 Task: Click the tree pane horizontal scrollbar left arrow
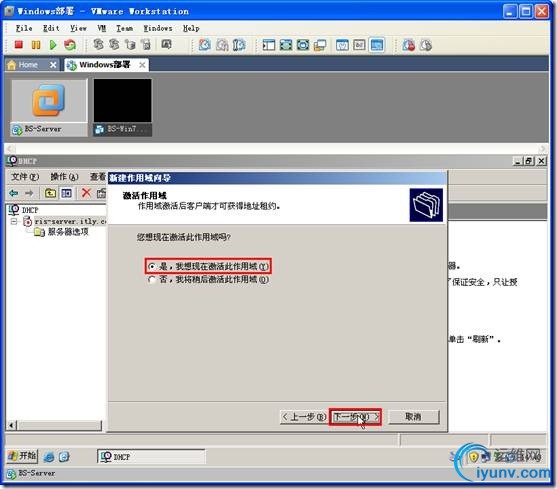click(x=11, y=425)
